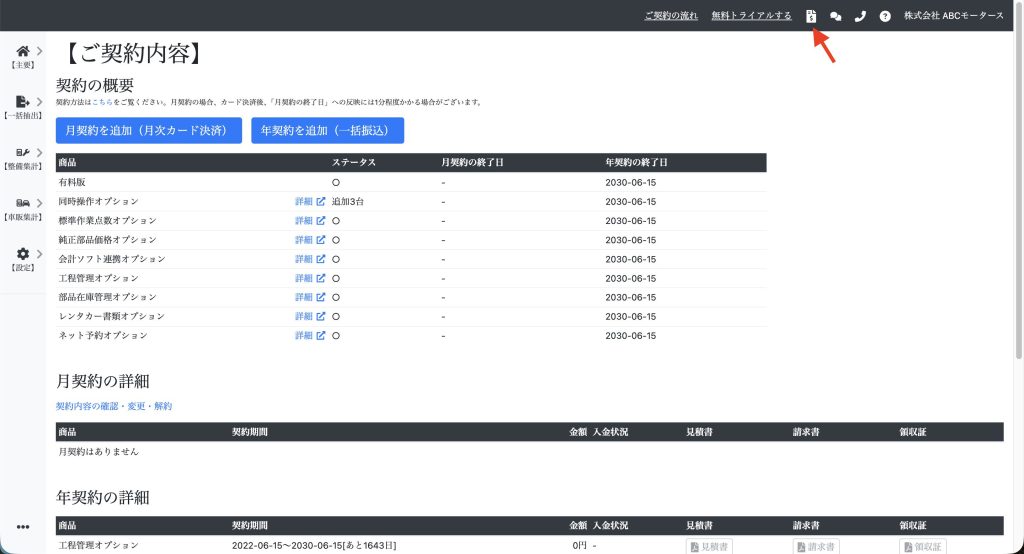Select the 【車販集計】 car icon

point(23,203)
